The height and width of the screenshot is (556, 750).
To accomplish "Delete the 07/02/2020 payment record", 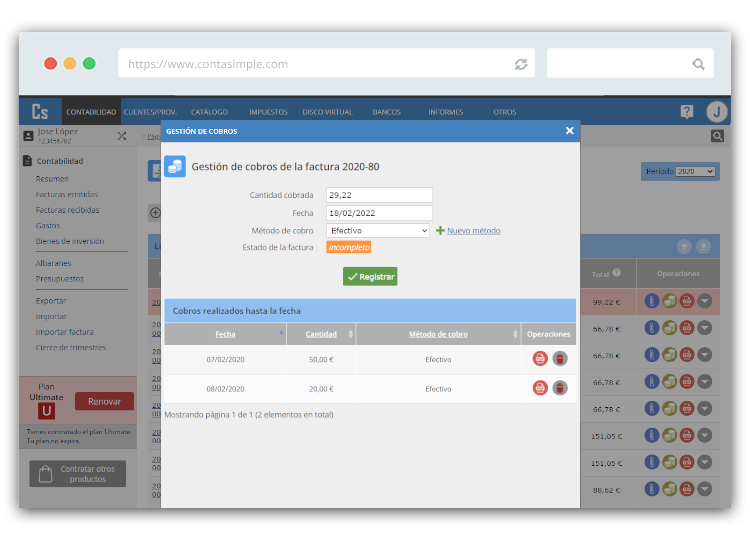I will (x=560, y=359).
